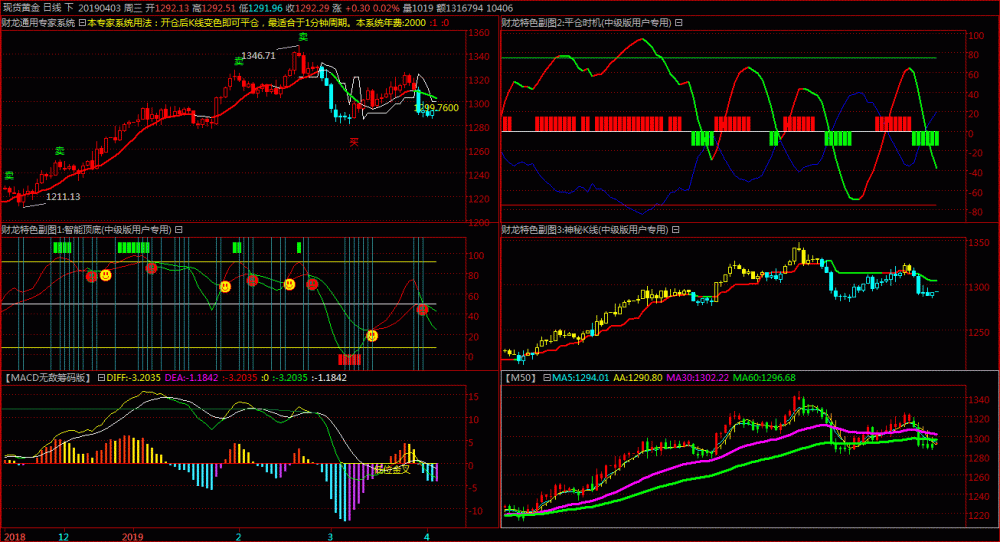Click the 【MACD无敌筹码版】 panel title
The width and height of the screenshot is (1000, 542).
click(48, 377)
